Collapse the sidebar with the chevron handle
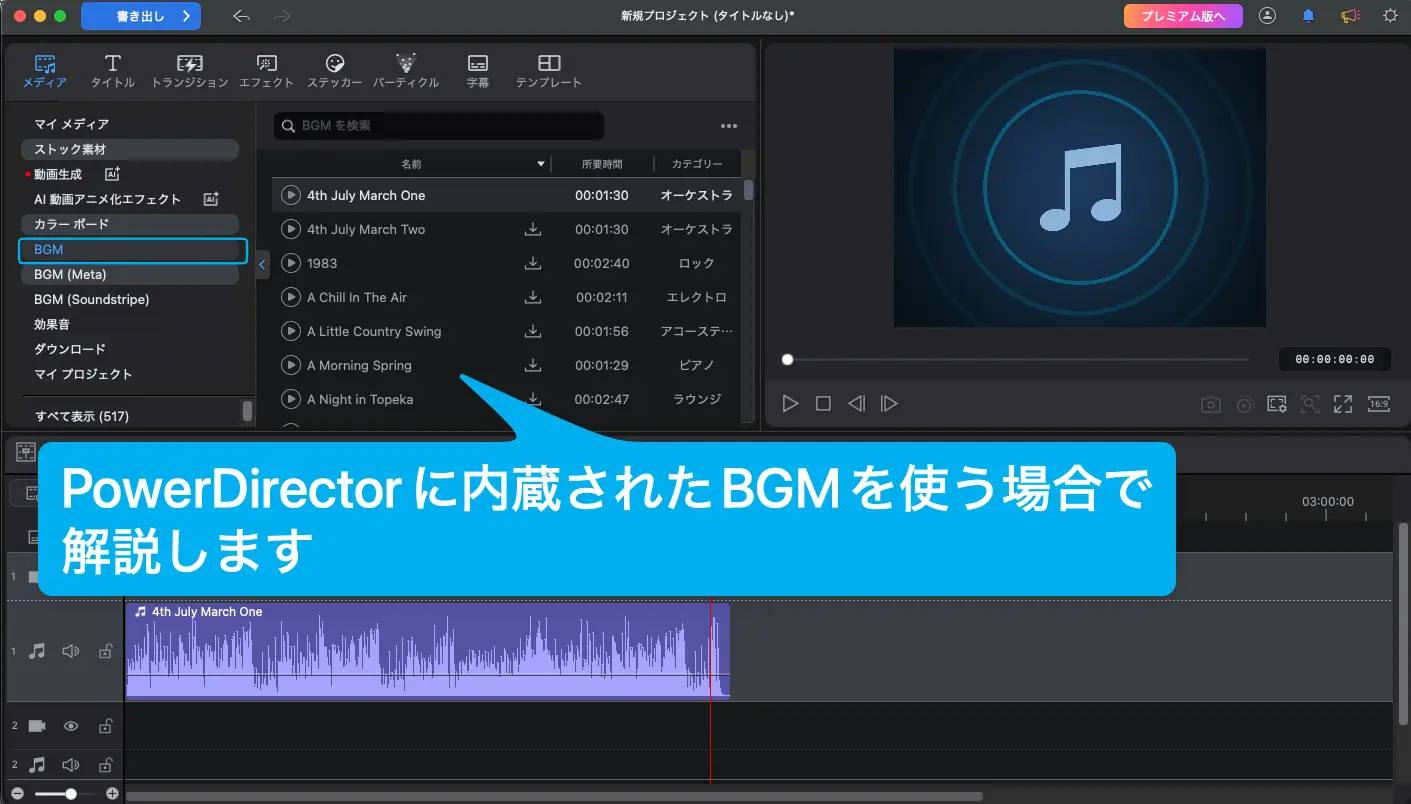 pyautogui.click(x=262, y=265)
